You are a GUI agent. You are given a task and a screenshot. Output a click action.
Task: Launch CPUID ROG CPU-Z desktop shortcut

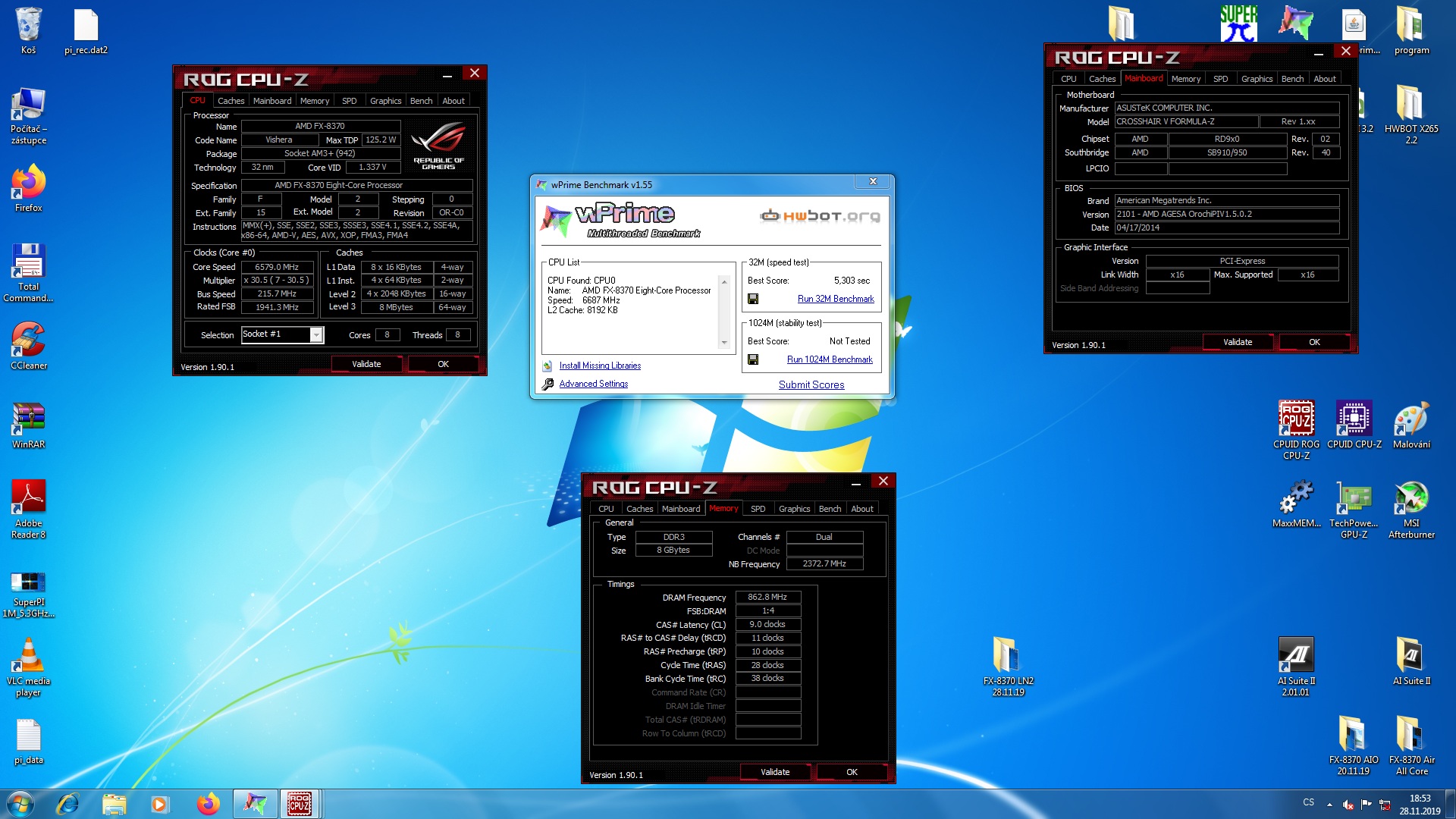[x=1296, y=429]
